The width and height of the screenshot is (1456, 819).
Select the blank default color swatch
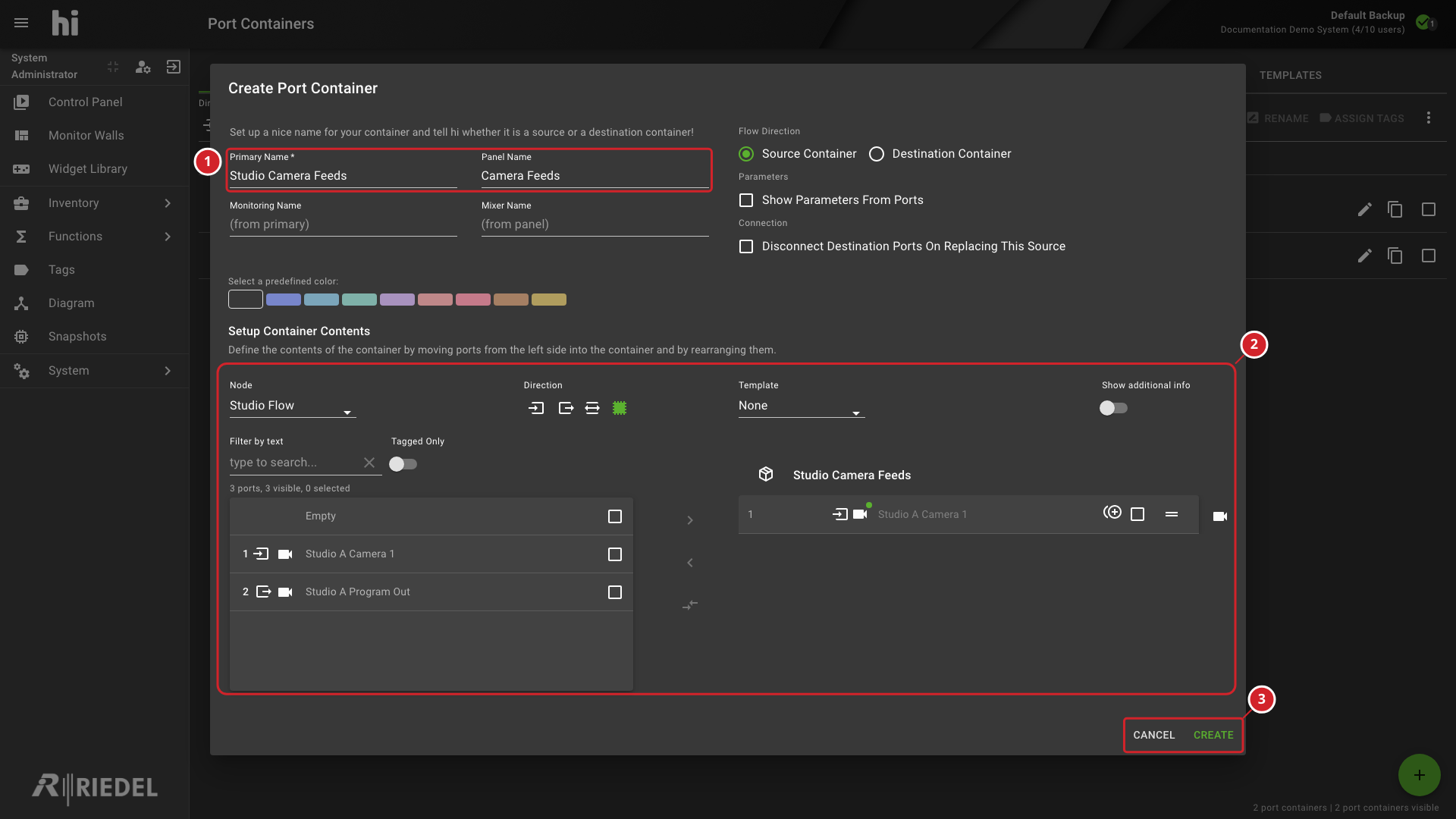246,300
